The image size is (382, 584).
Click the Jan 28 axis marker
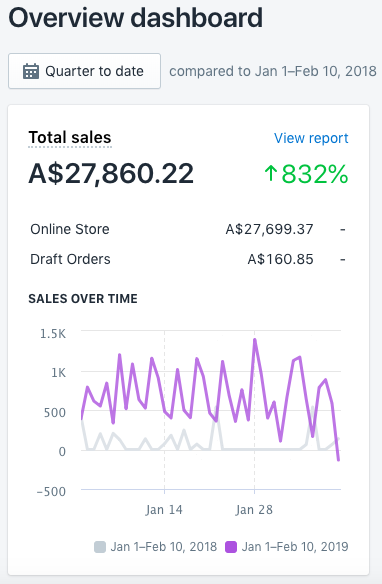point(254,510)
